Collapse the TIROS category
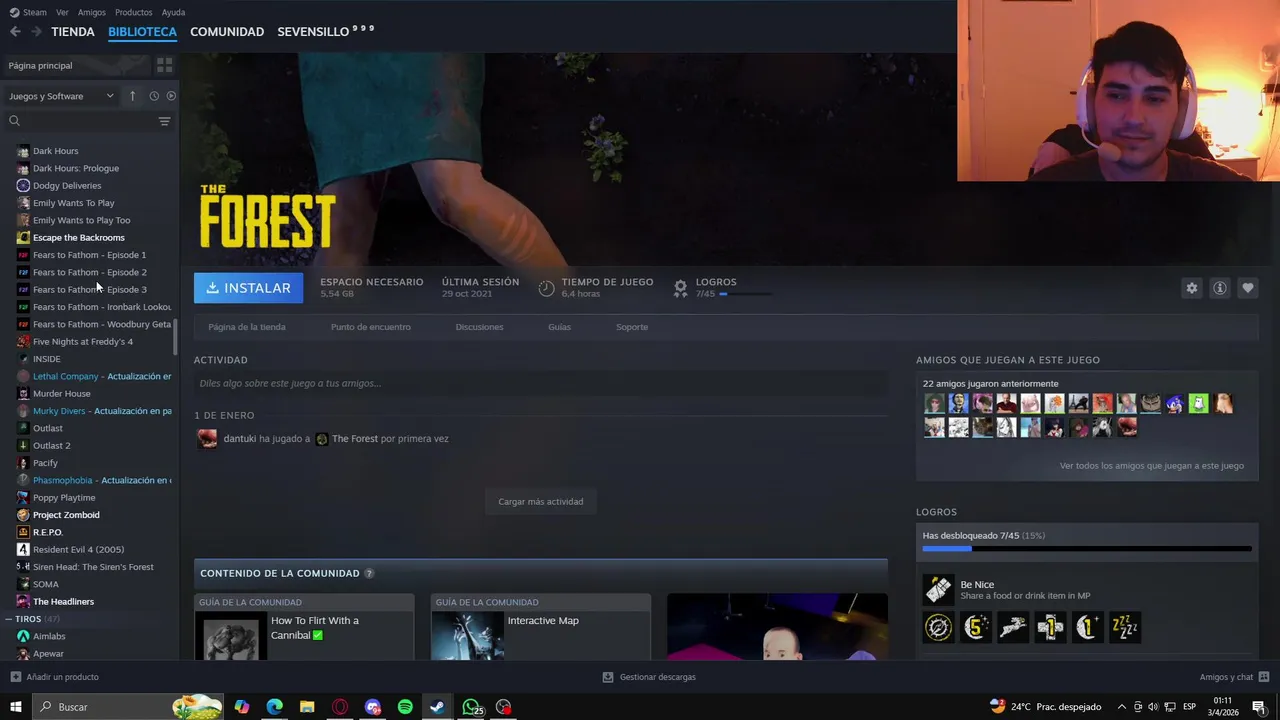Image resolution: width=1280 pixels, height=720 pixels. point(9,619)
